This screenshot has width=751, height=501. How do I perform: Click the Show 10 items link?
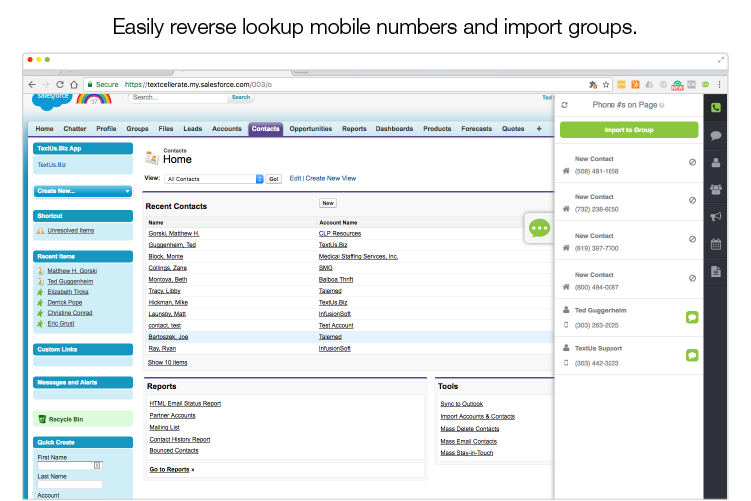point(168,363)
